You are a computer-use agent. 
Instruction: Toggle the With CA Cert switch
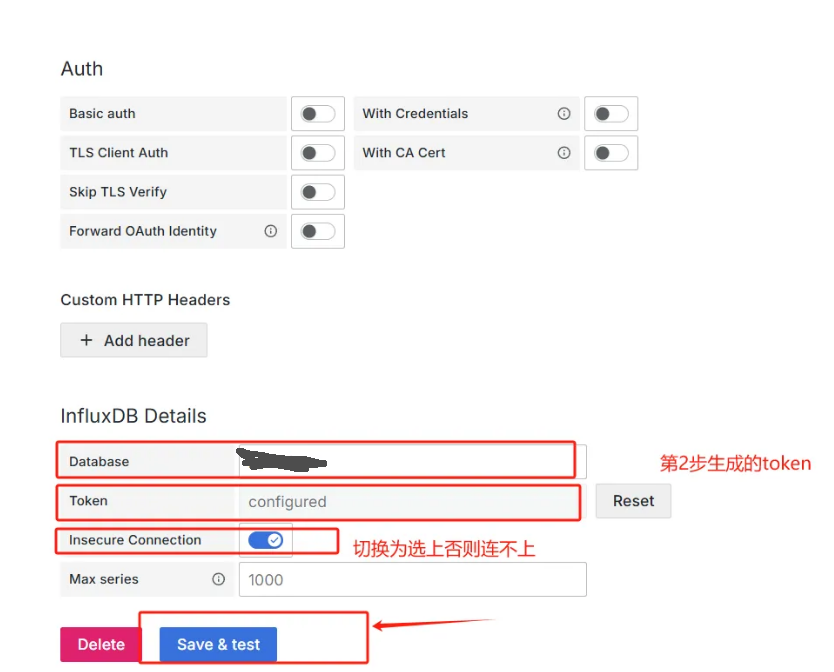[x=611, y=153]
